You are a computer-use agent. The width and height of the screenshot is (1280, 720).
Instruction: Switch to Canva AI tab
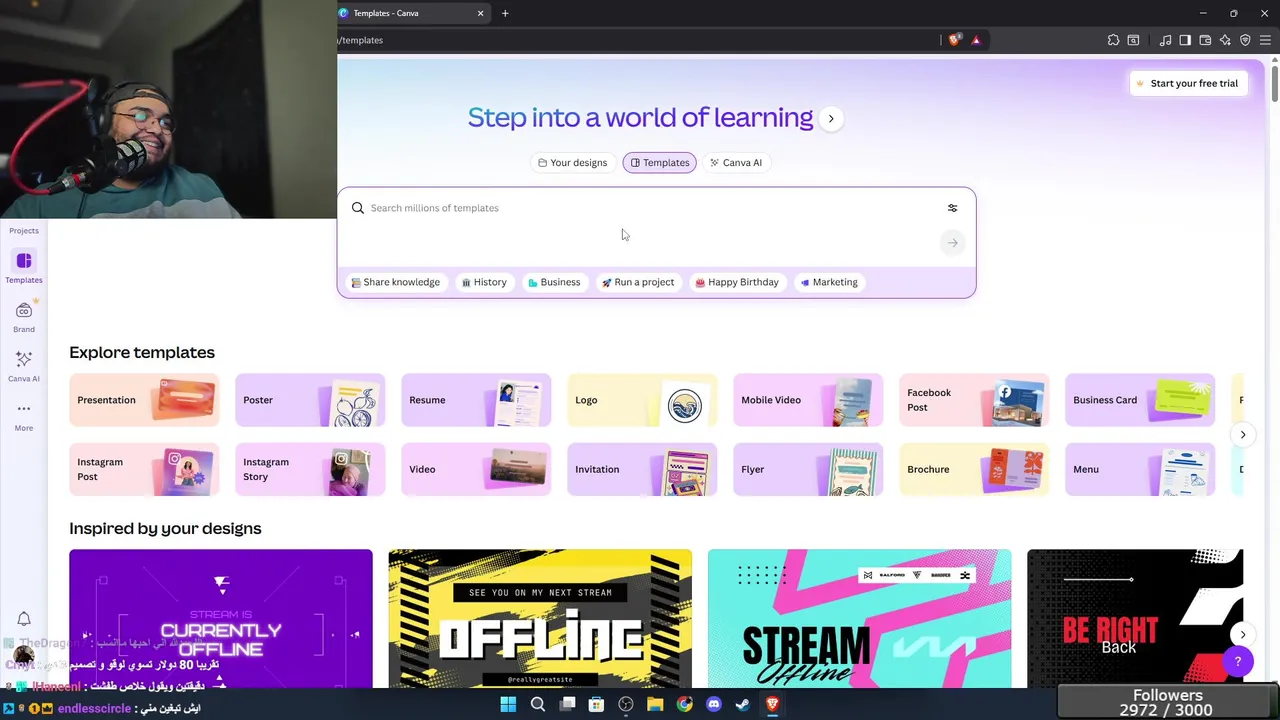pos(736,162)
